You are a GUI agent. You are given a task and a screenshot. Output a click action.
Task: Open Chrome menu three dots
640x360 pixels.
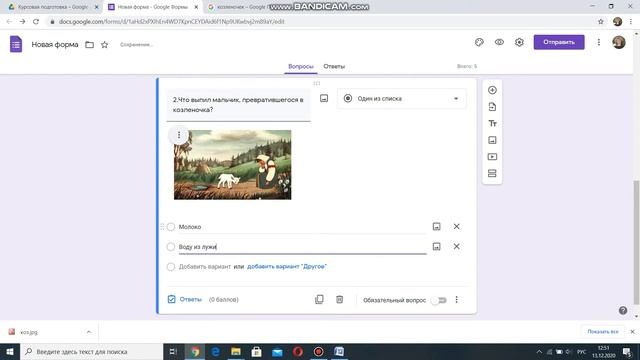coord(631,21)
